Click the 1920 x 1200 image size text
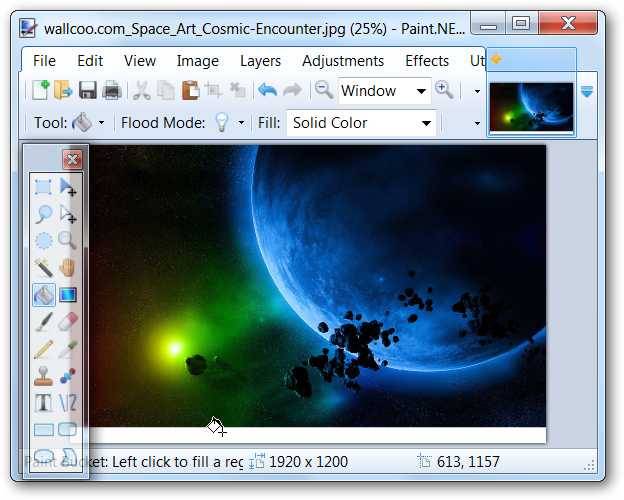 tap(308, 462)
